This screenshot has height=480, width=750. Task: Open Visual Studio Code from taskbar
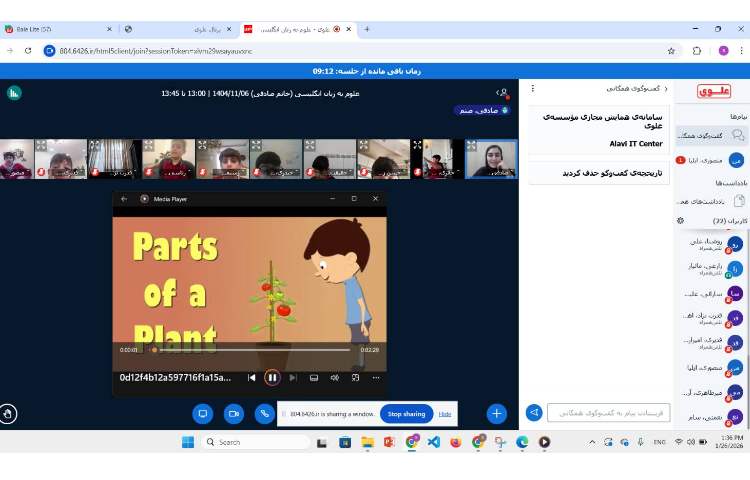[434, 442]
